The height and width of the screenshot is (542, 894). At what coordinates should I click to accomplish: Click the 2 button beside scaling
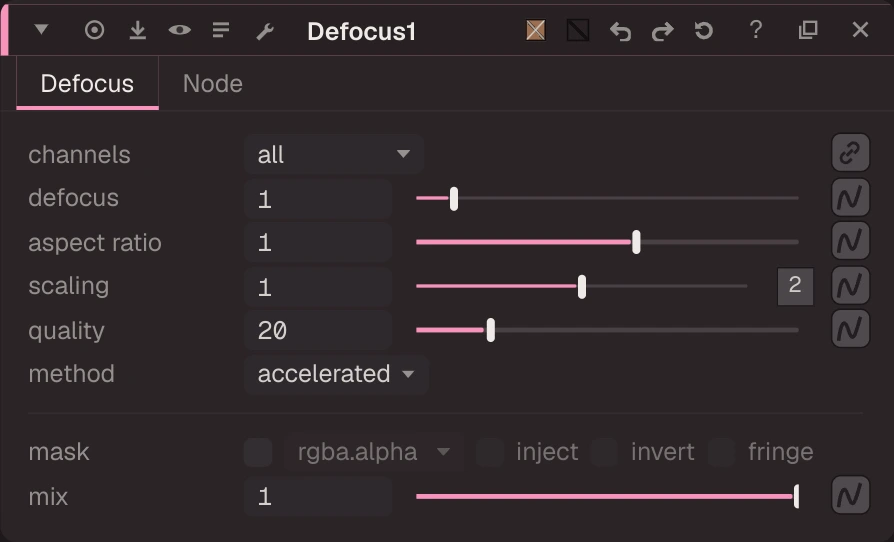click(x=795, y=286)
